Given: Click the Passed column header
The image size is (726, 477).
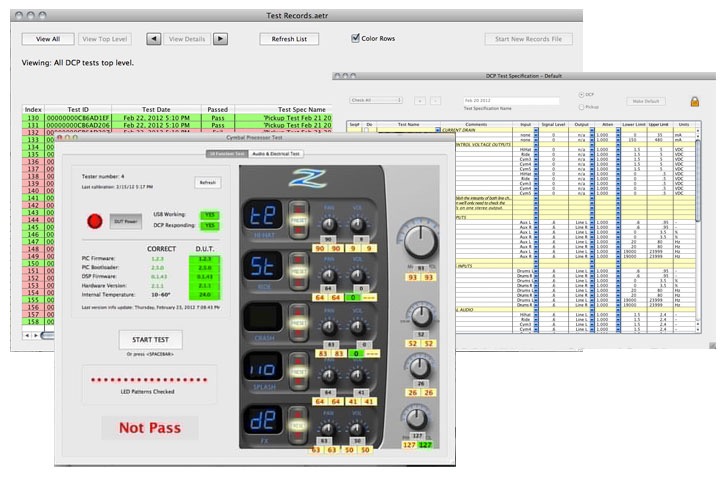Looking at the screenshot, I should coord(218,109).
